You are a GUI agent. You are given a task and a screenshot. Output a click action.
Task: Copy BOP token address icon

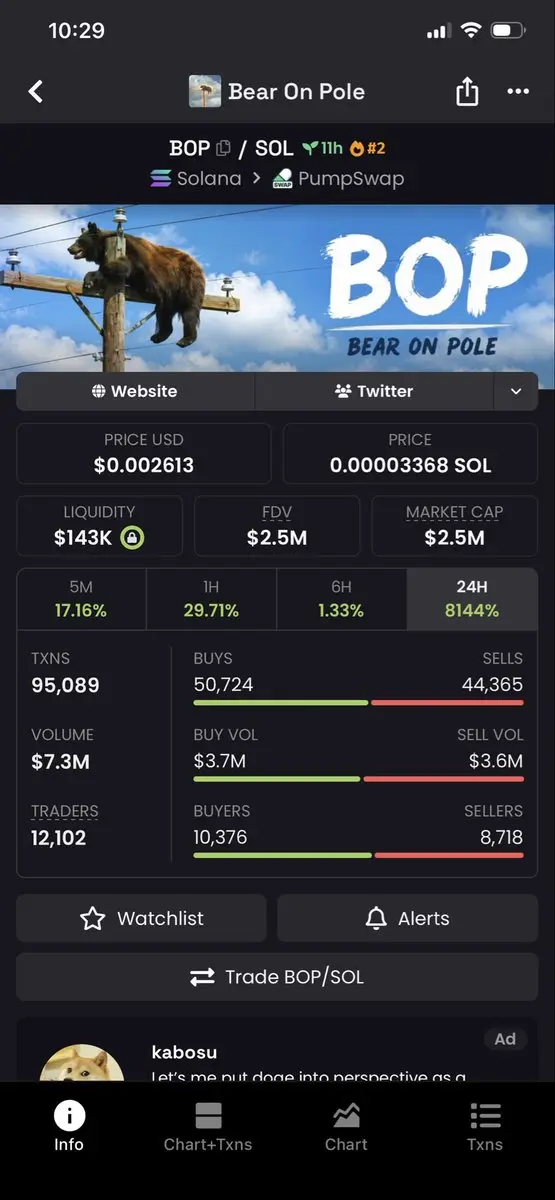(223, 148)
